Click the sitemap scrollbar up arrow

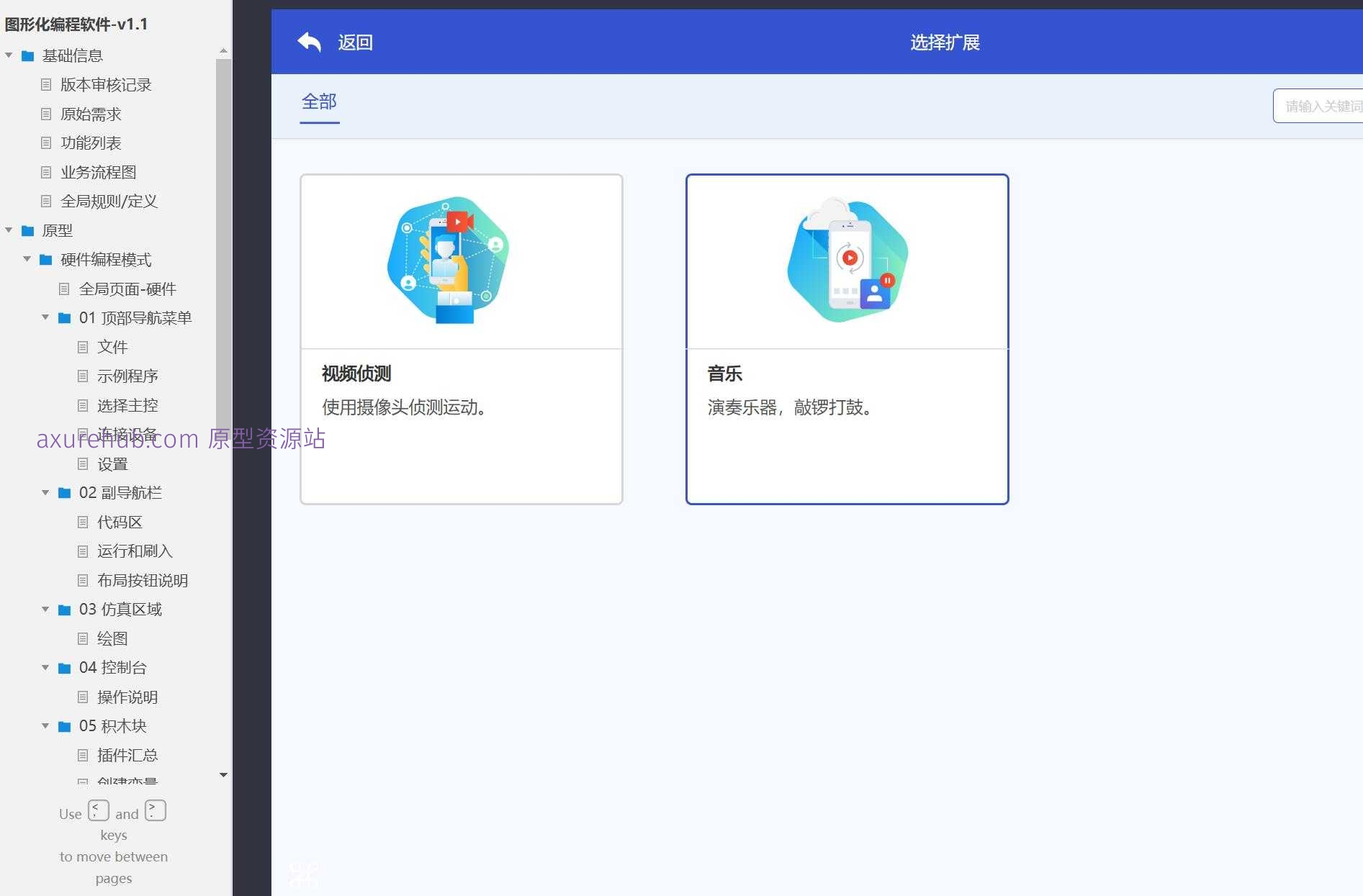pyautogui.click(x=223, y=50)
